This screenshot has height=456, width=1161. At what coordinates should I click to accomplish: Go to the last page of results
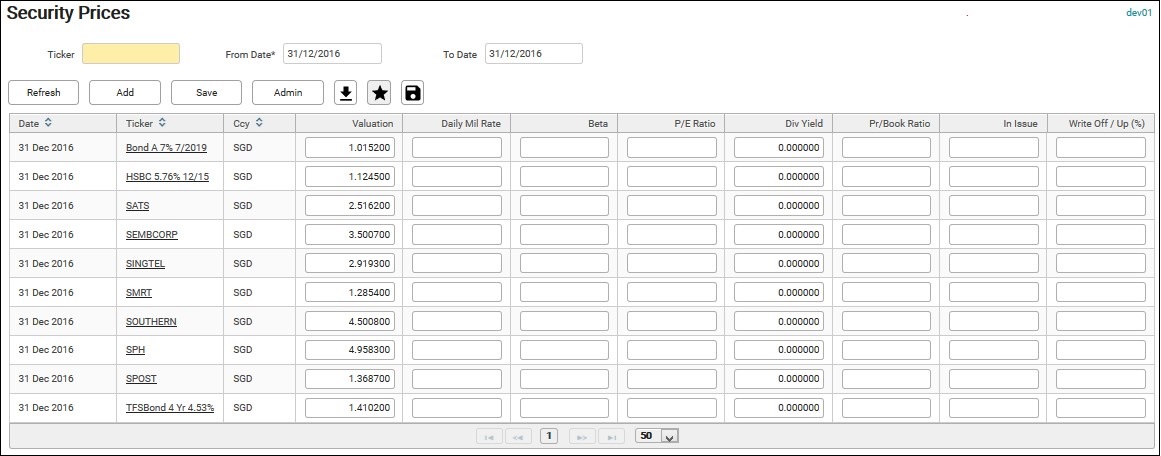614,436
